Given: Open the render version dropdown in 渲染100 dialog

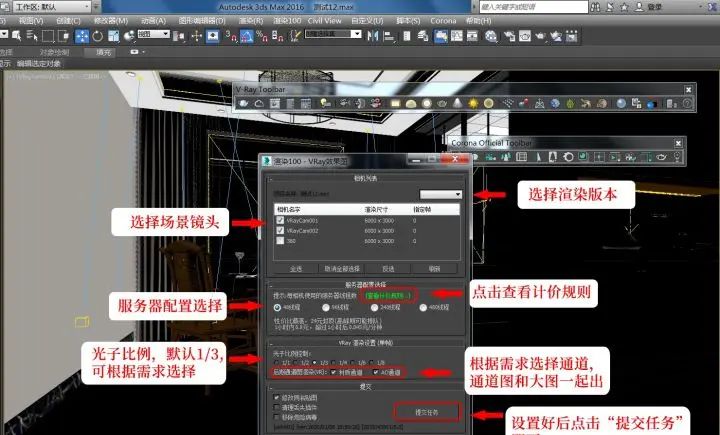Looking at the screenshot, I should coord(440,194).
